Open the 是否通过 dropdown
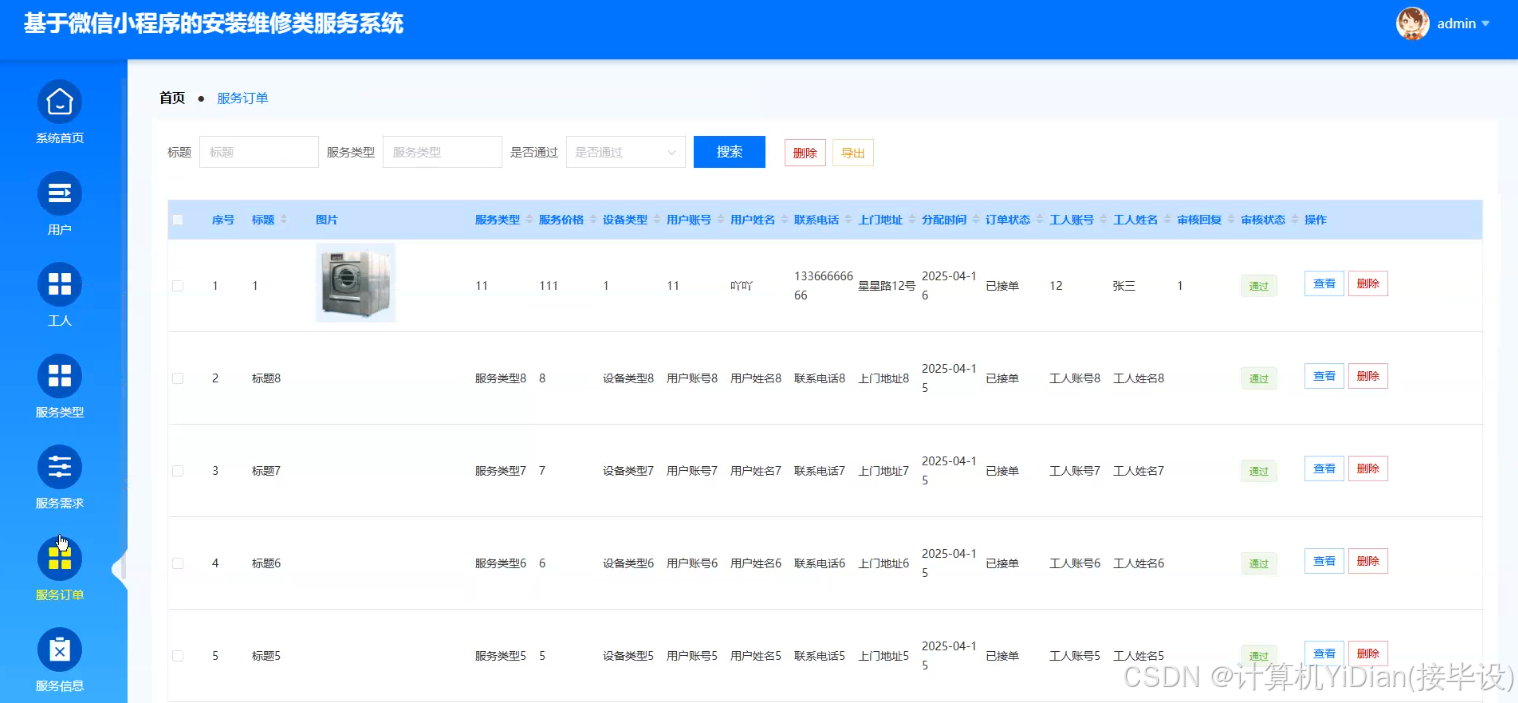The image size is (1518, 703). click(x=625, y=151)
